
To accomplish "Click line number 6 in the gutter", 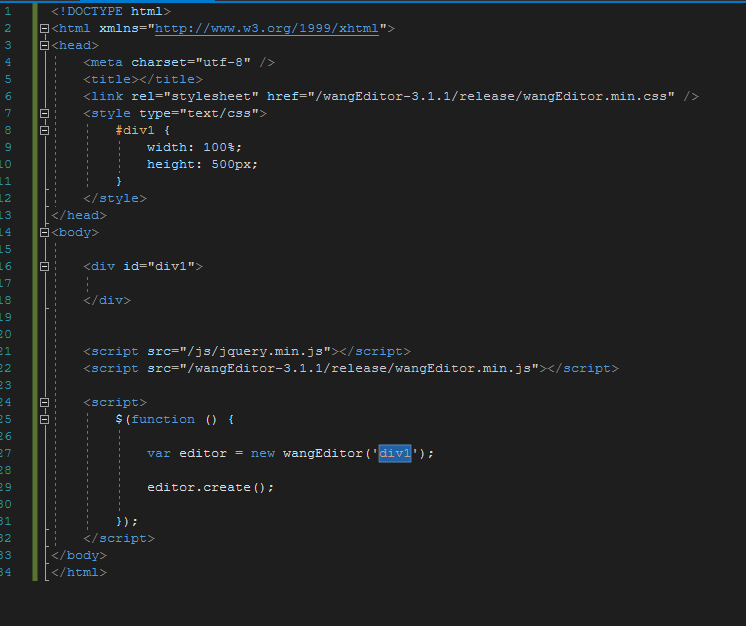I will (x=8, y=97).
